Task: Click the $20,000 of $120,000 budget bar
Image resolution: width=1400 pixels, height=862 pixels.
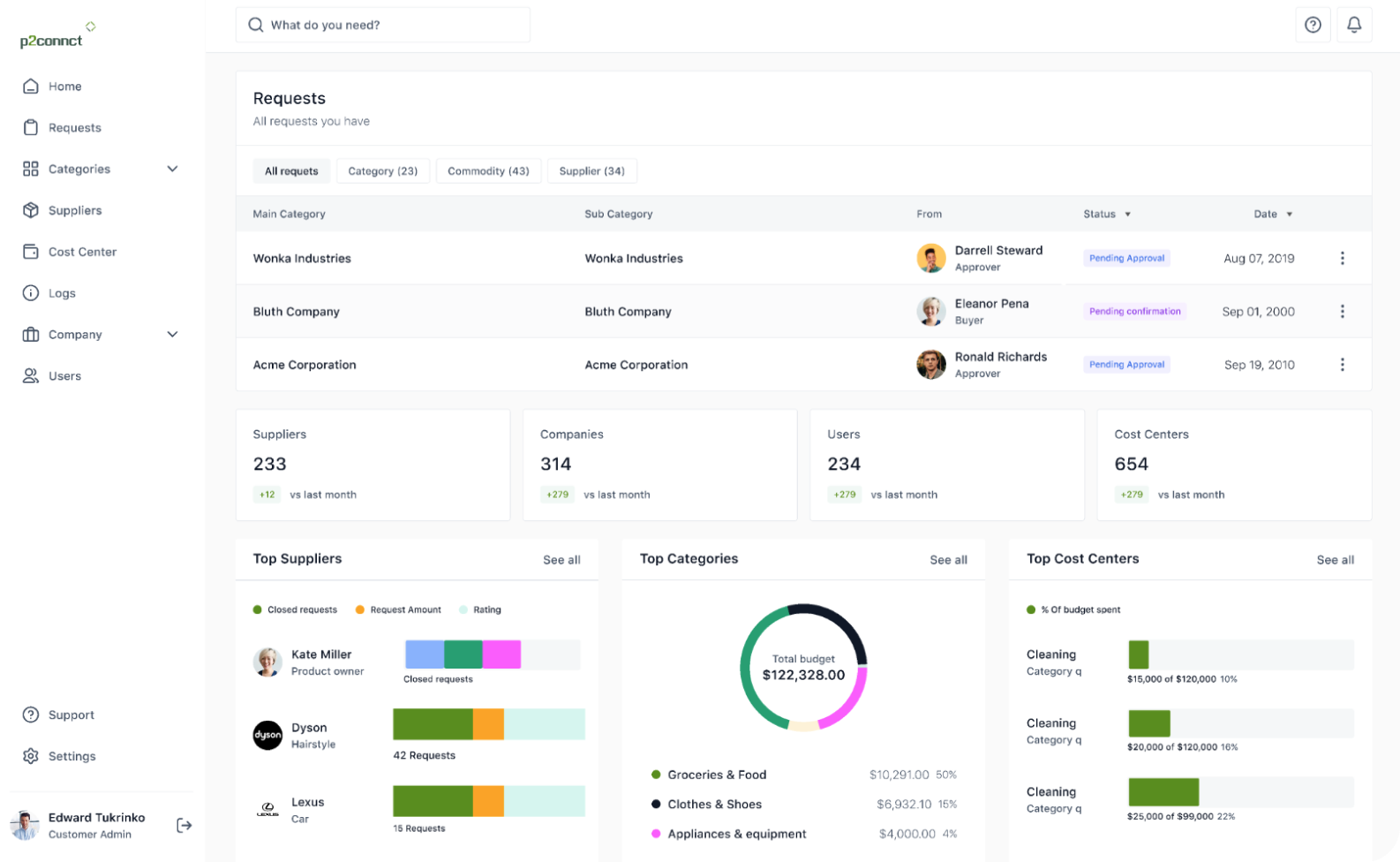Action: point(1241,723)
